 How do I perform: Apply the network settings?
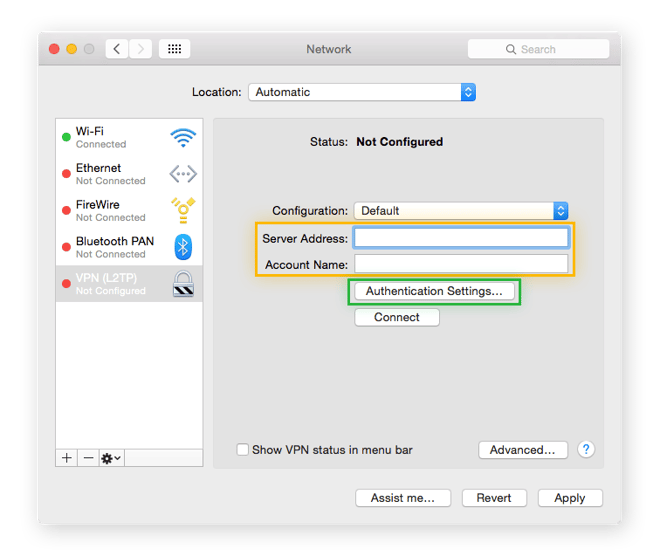coord(570,498)
